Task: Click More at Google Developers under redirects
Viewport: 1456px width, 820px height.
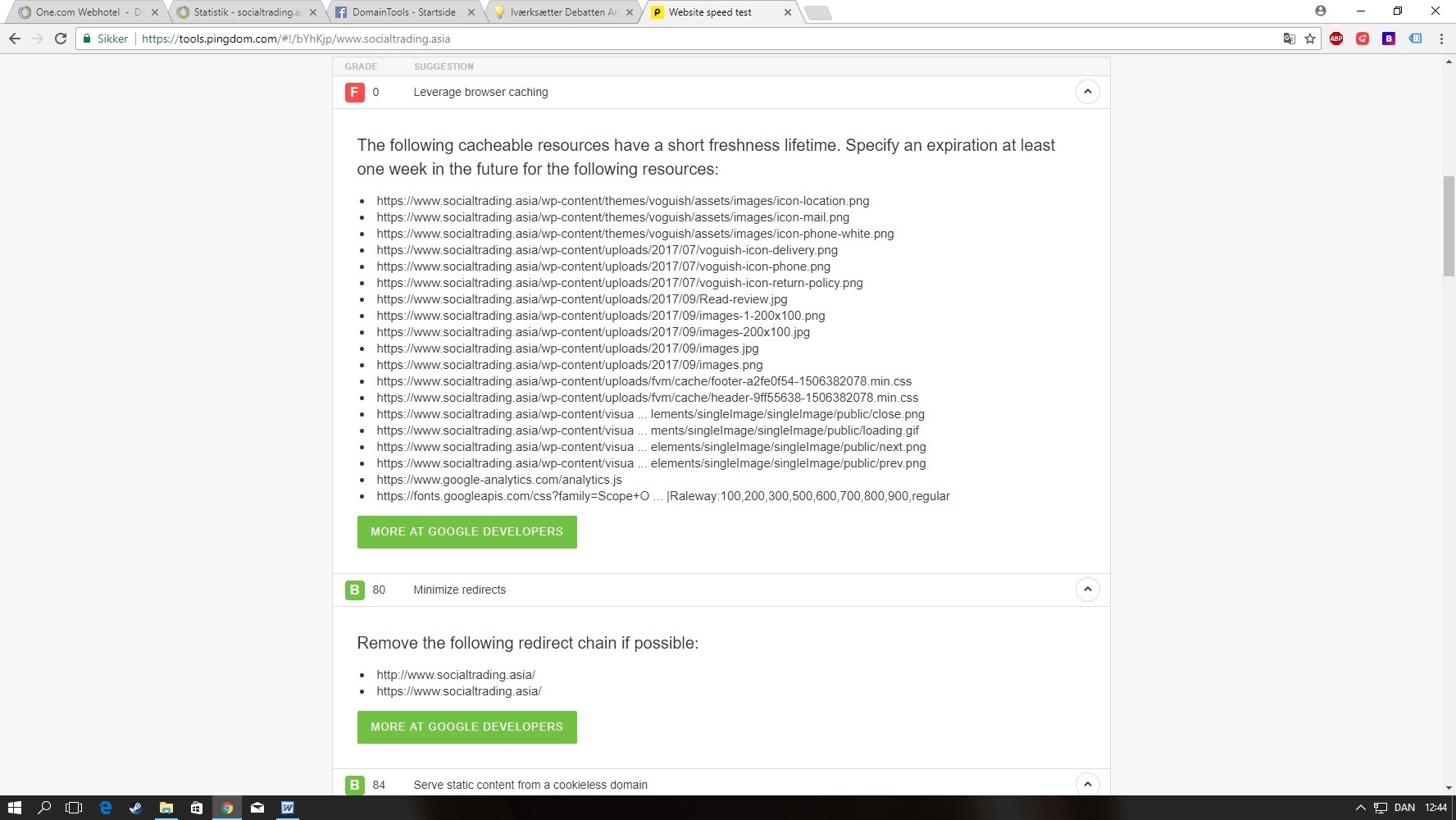Action: [x=466, y=727]
